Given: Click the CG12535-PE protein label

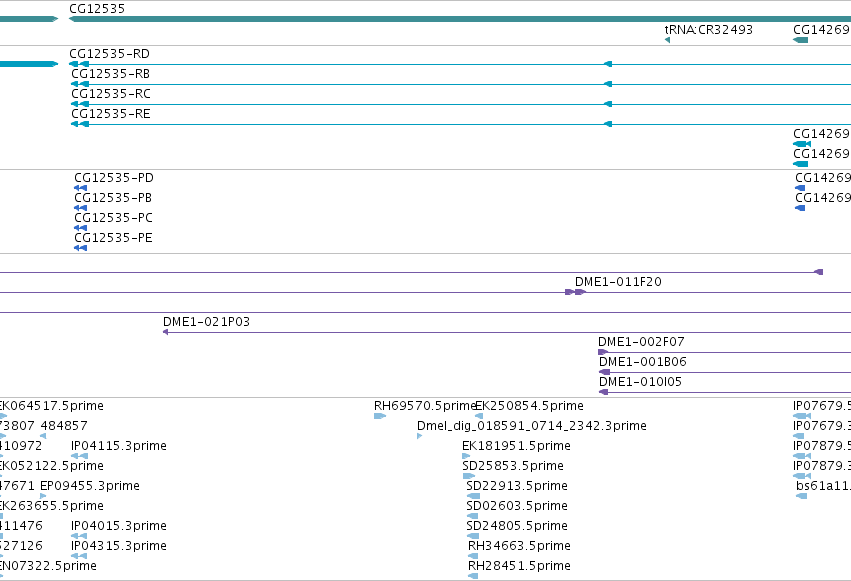Looking at the screenshot, I should tap(113, 238).
